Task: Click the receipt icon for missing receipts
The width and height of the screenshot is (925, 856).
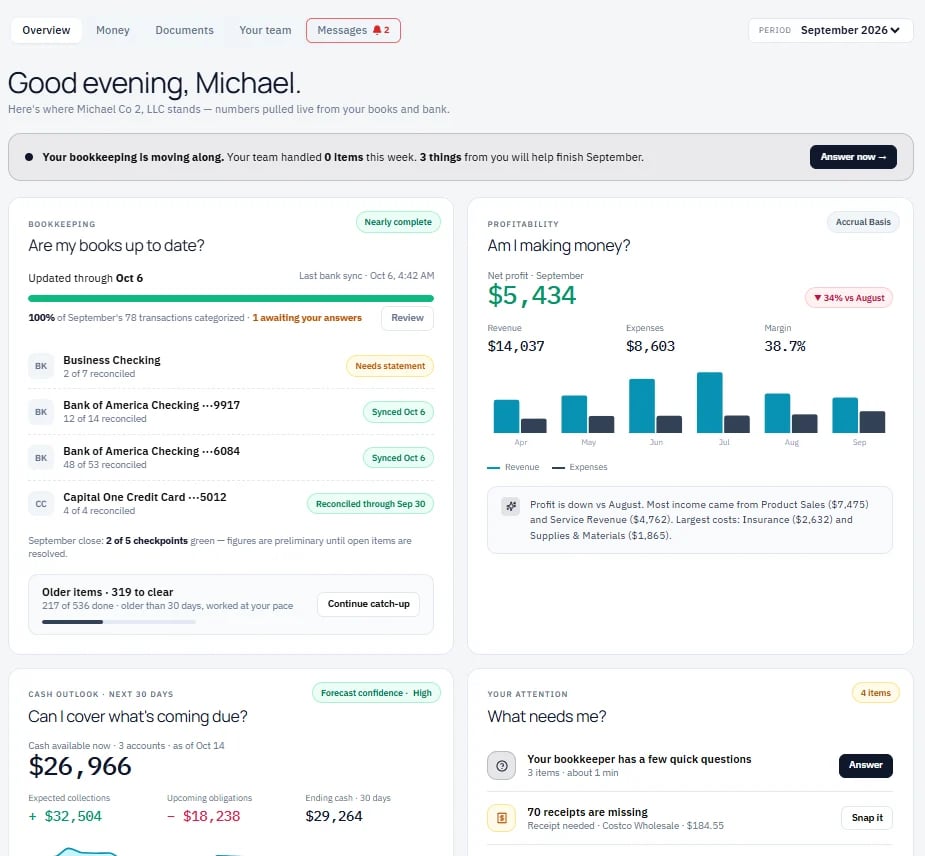Action: click(x=501, y=818)
